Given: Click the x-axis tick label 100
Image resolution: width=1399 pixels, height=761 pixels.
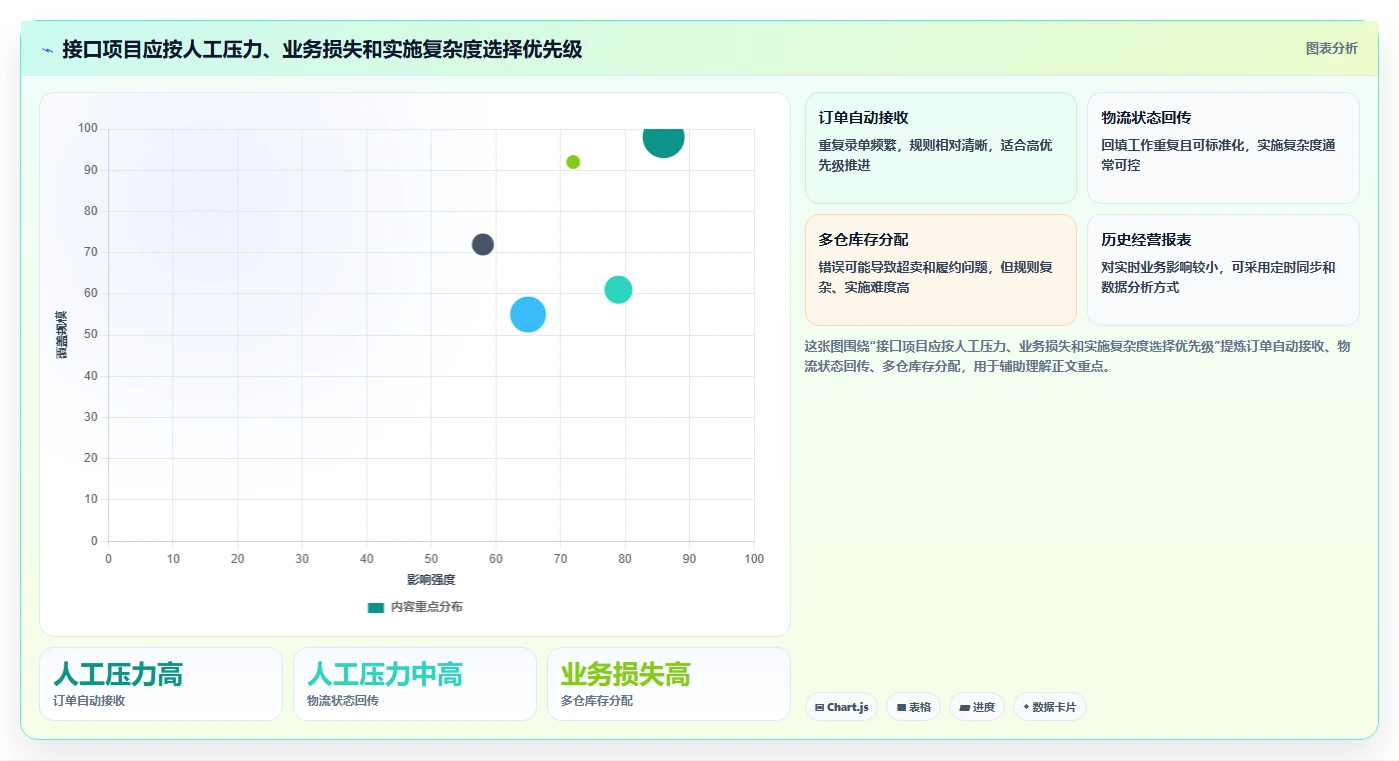Looking at the screenshot, I should click(754, 559).
